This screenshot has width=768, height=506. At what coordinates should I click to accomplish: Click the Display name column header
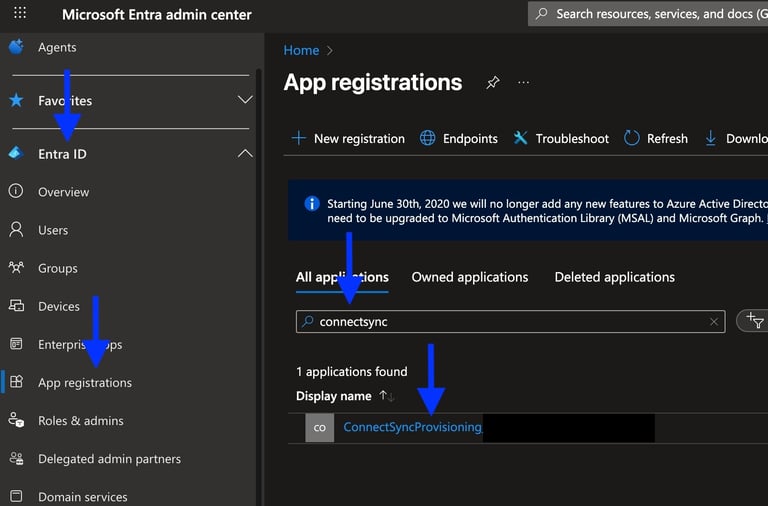click(x=334, y=396)
